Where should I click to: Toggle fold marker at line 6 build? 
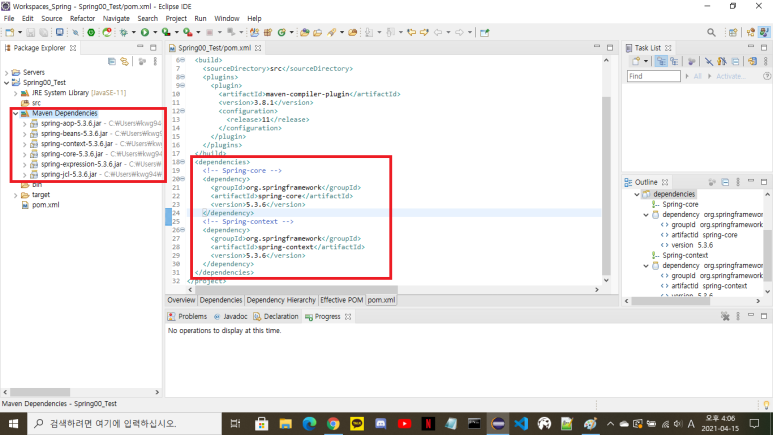click(182, 60)
